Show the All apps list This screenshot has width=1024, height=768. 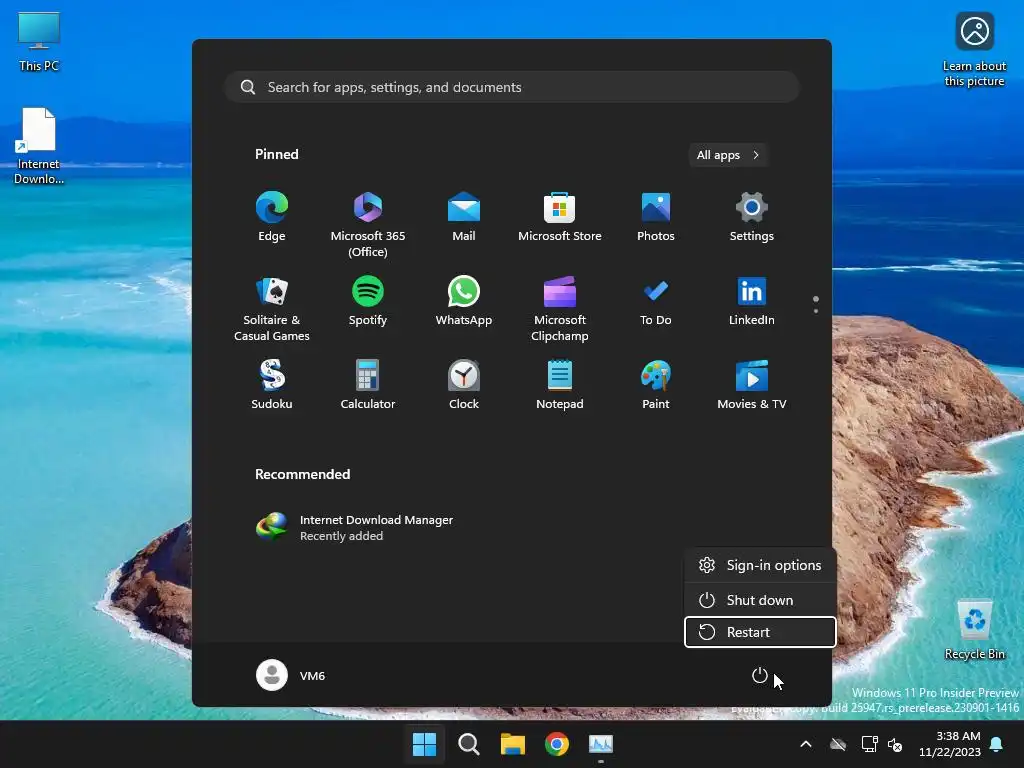pos(728,155)
